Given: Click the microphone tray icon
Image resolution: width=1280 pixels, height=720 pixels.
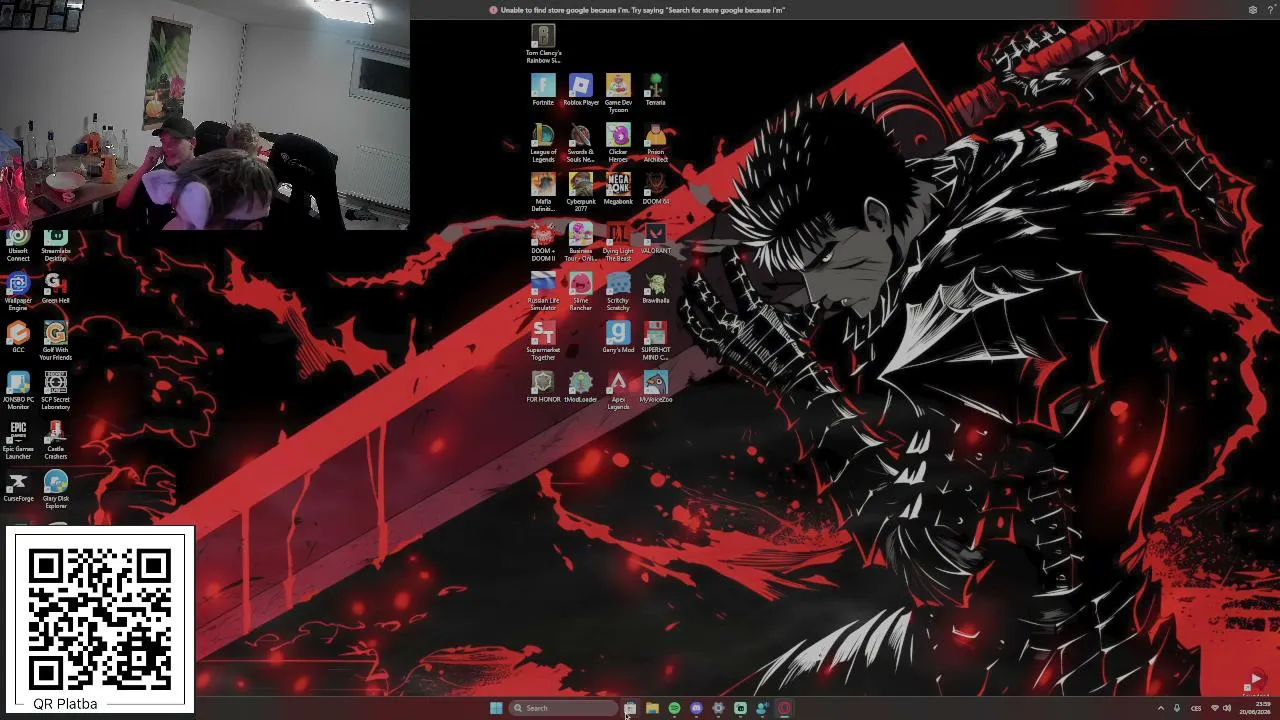Looking at the screenshot, I should pos(1177,708).
